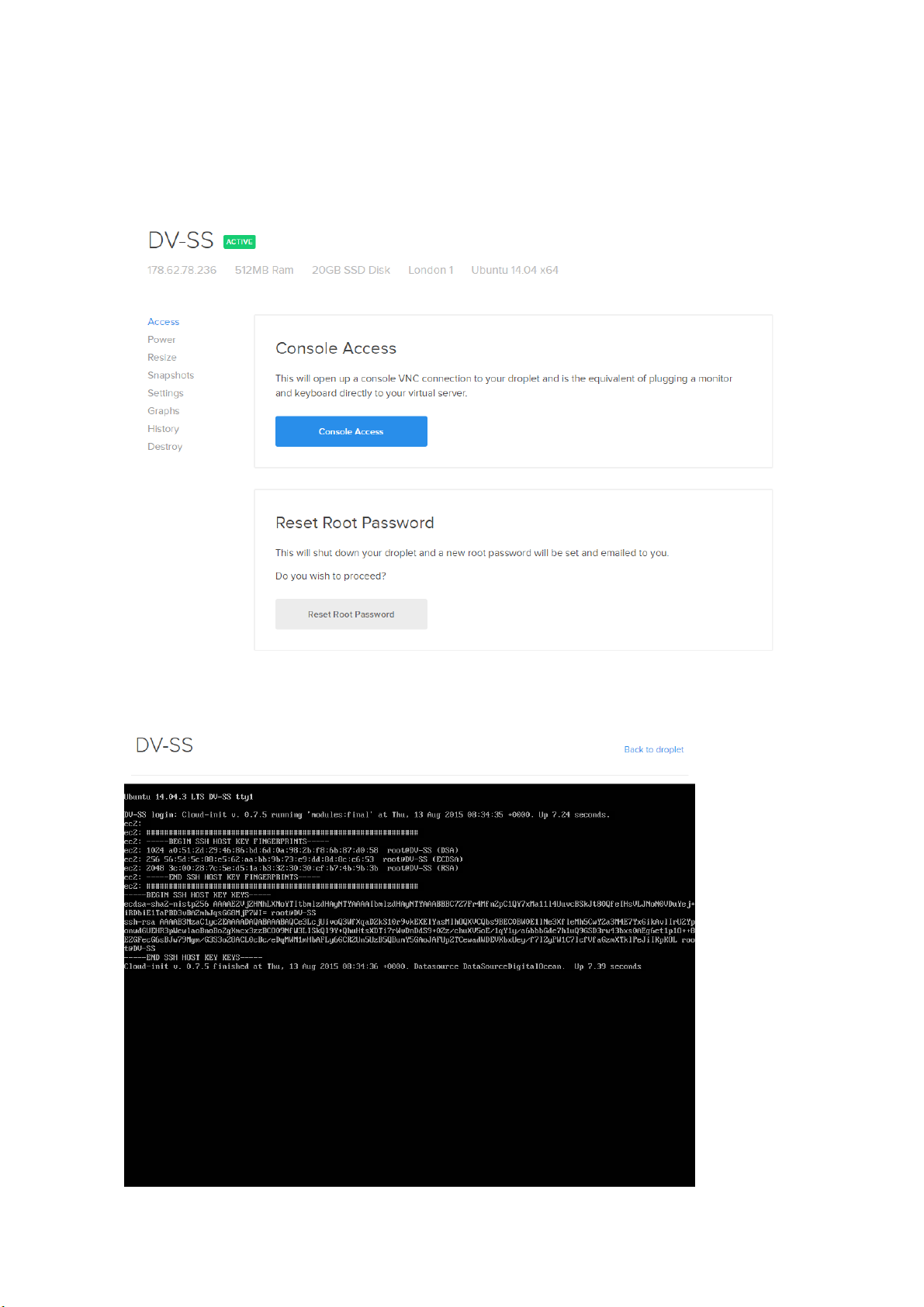Click the green ACTIVE status badge
Viewport: 924px width, 1307px height.
(x=240, y=242)
